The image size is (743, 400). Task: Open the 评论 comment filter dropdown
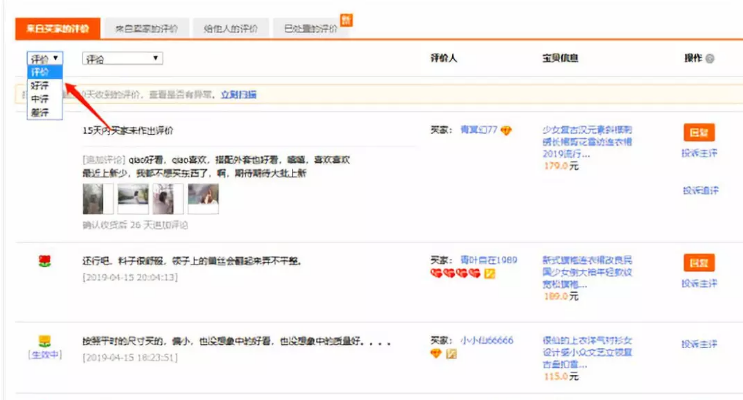[x=122, y=58]
